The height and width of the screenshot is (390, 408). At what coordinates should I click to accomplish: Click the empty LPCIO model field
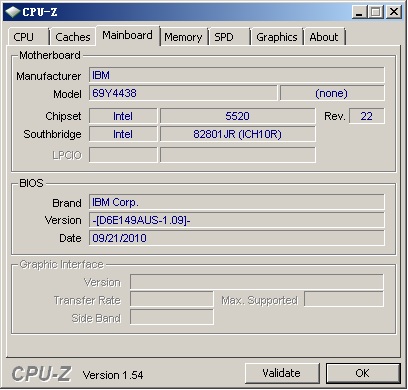pyautogui.click(x=237, y=155)
